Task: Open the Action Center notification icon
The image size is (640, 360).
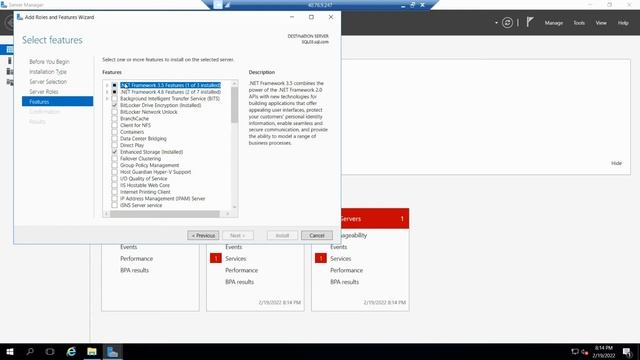Action: [627, 351]
